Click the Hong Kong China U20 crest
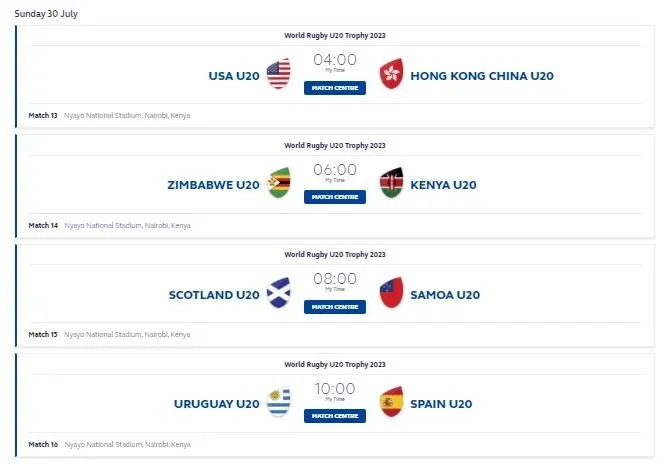The width and height of the screenshot is (661, 464). pos(391,75)
